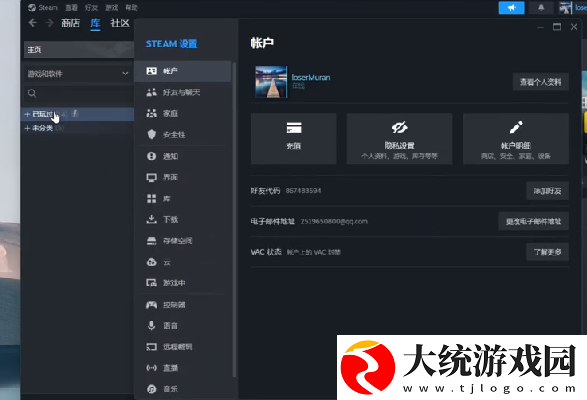Click the blue announcements megaphone button
Viewport: 587px width, 400px height.
pyautogui.click(x=511, y=7)
